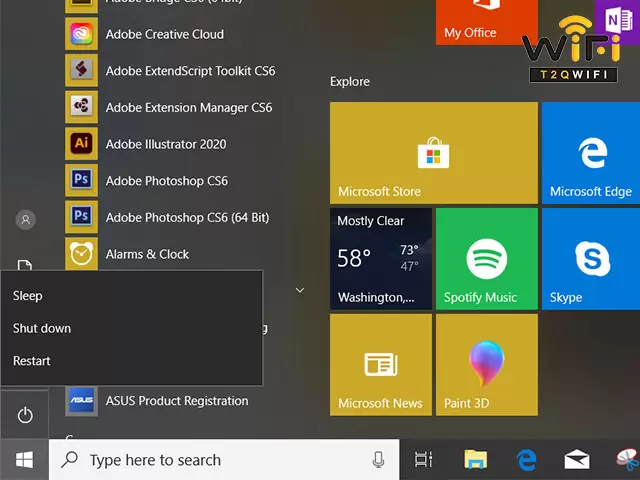Launch Microsoft Edge from the taskbar
The height and width of the screenshot is (480, 640).
click(x=526, y=460)
